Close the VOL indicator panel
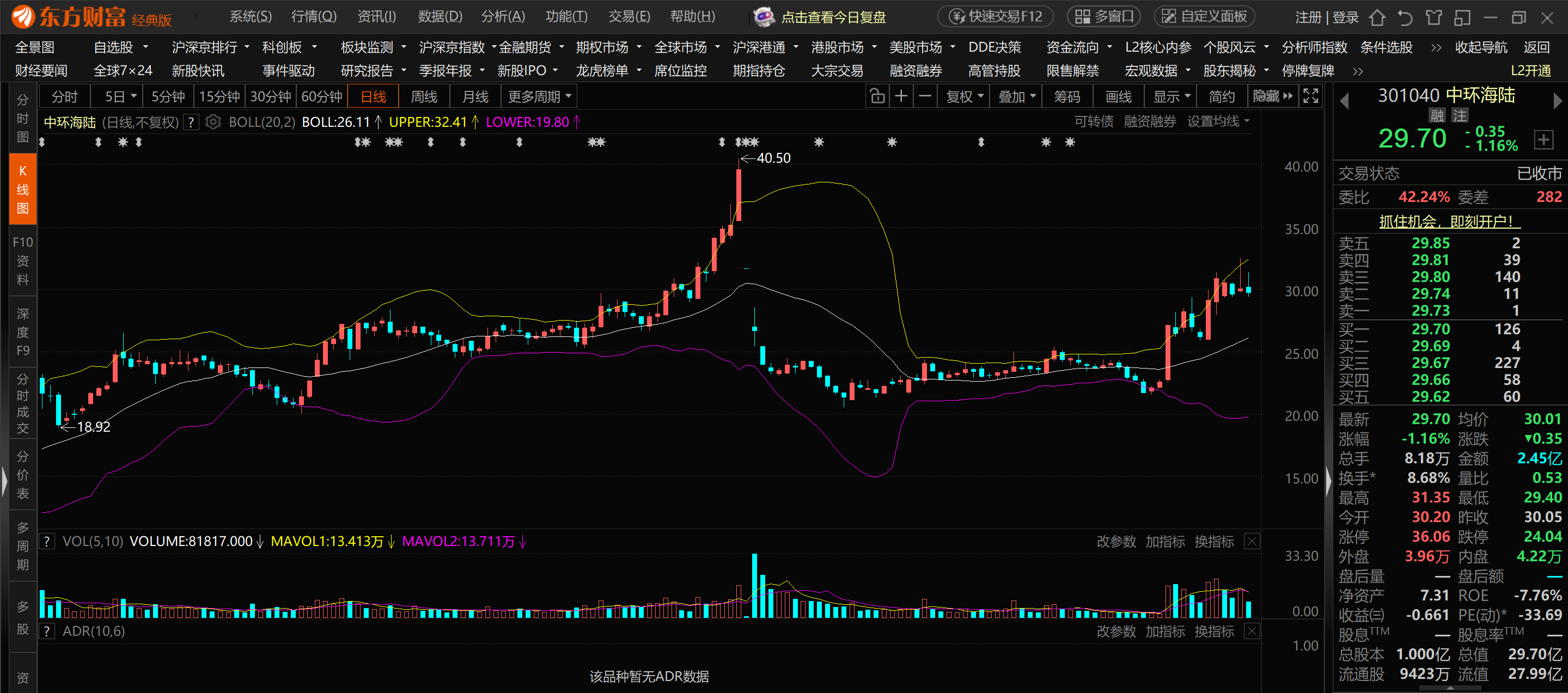The width and height of the screenshot is (1568, 693). click(x=1252, y=542)
